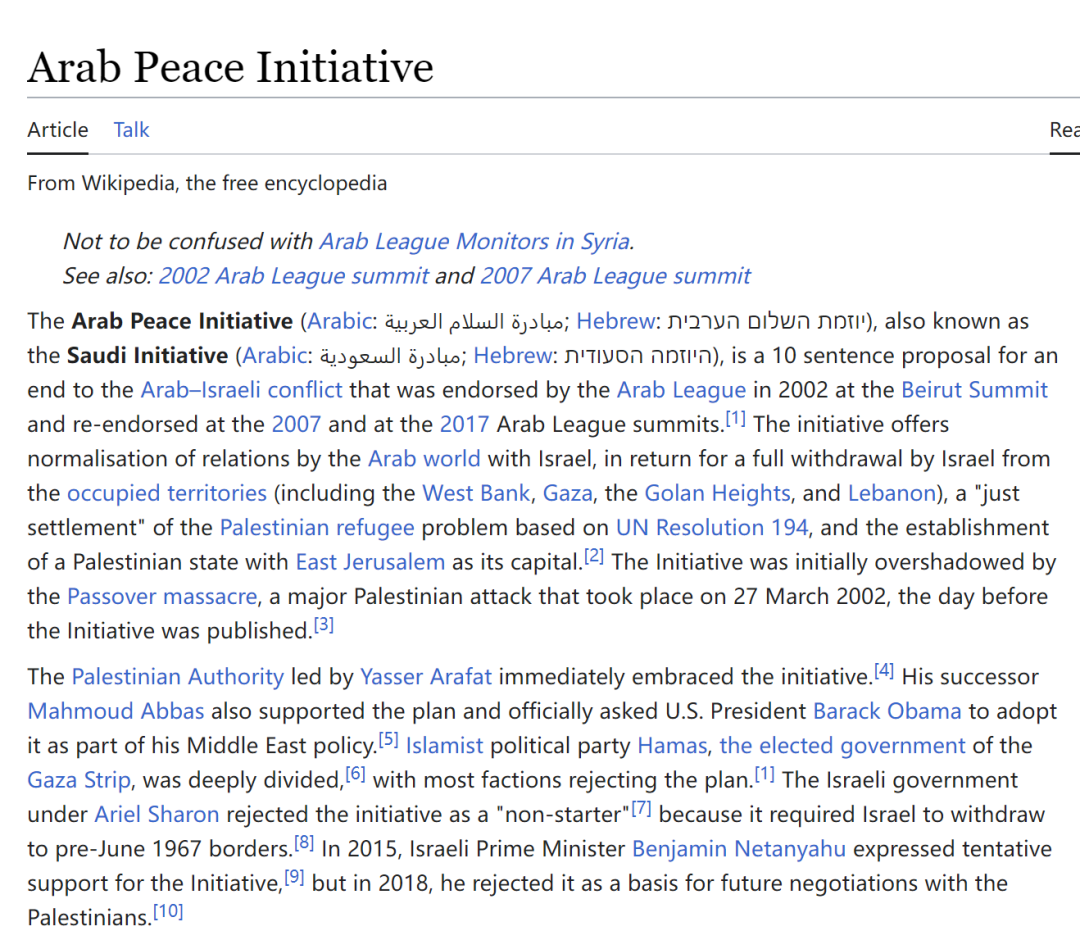Image resolution: width=1080 pixels, height=940 pixels.
Task: Open the West Bank link
Action: coord(476,493)
